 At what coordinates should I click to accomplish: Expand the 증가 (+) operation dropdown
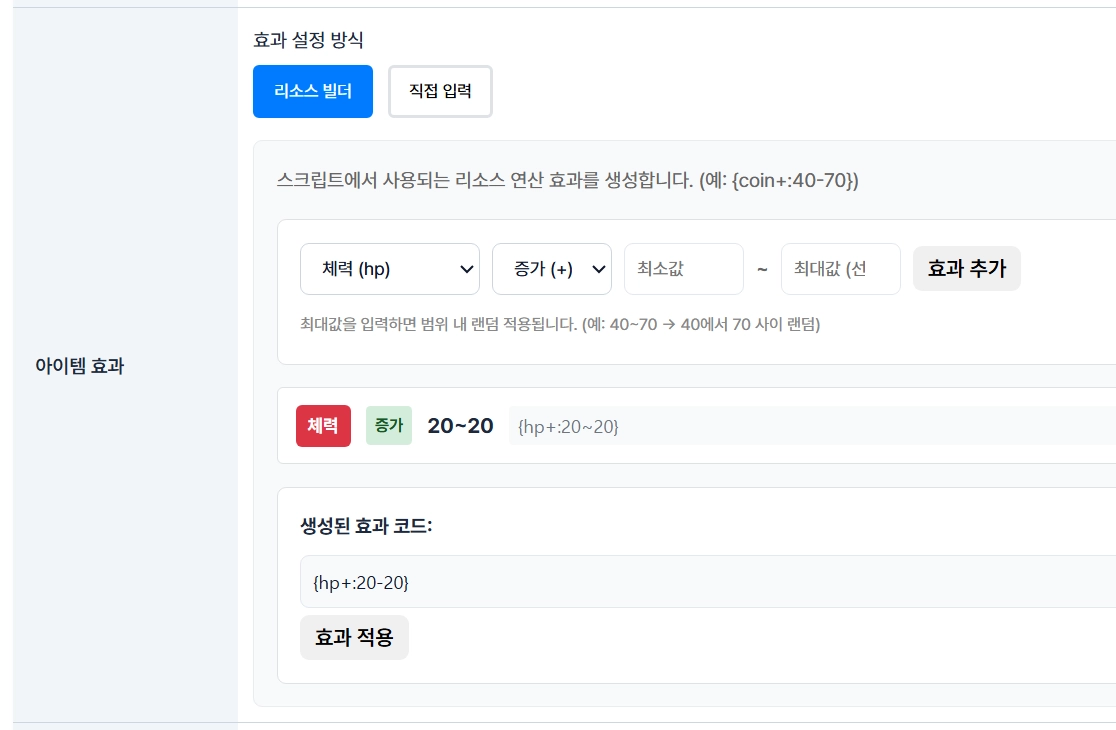[x=551, y=269]
